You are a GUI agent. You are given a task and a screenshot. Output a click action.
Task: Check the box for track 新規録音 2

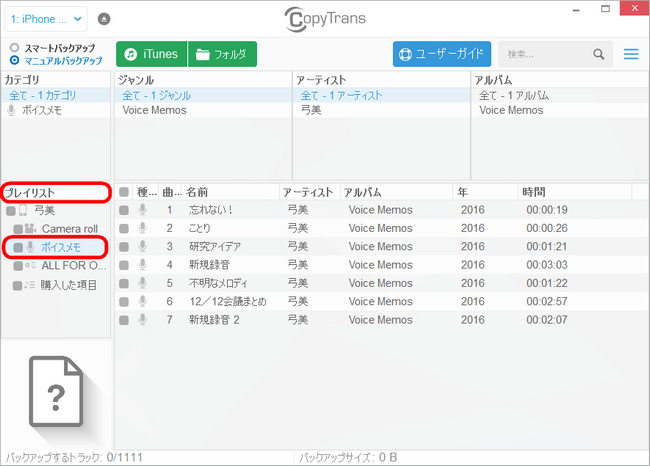[124, 320]
